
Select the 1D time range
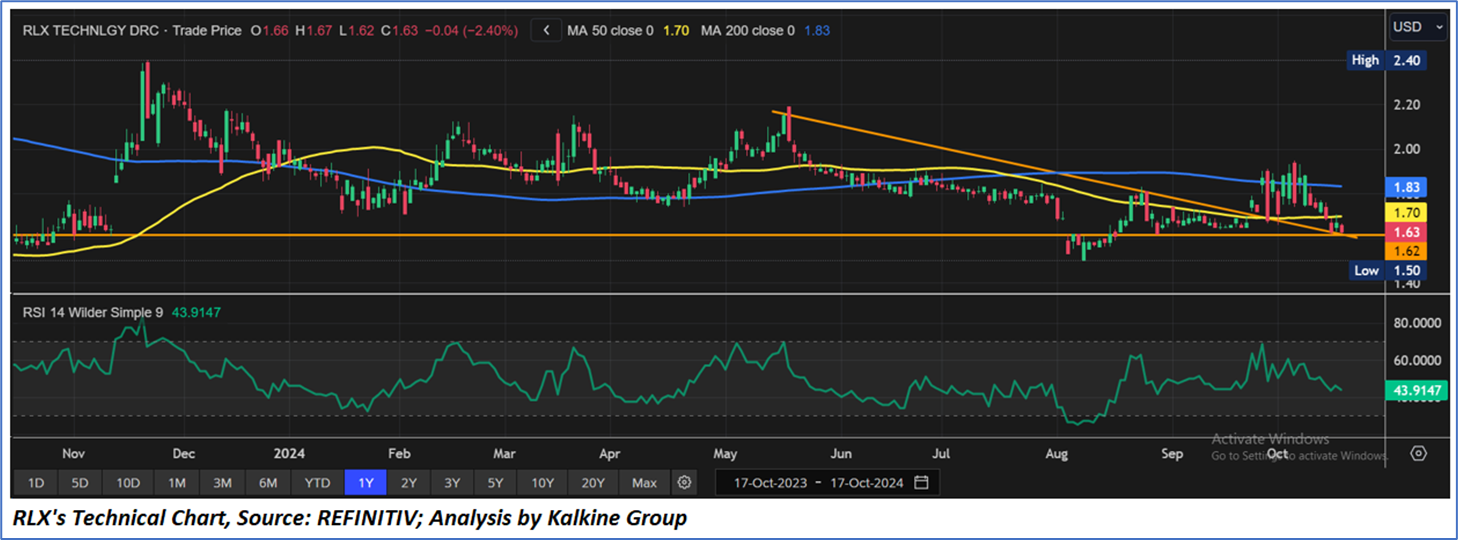coord(36,483)
